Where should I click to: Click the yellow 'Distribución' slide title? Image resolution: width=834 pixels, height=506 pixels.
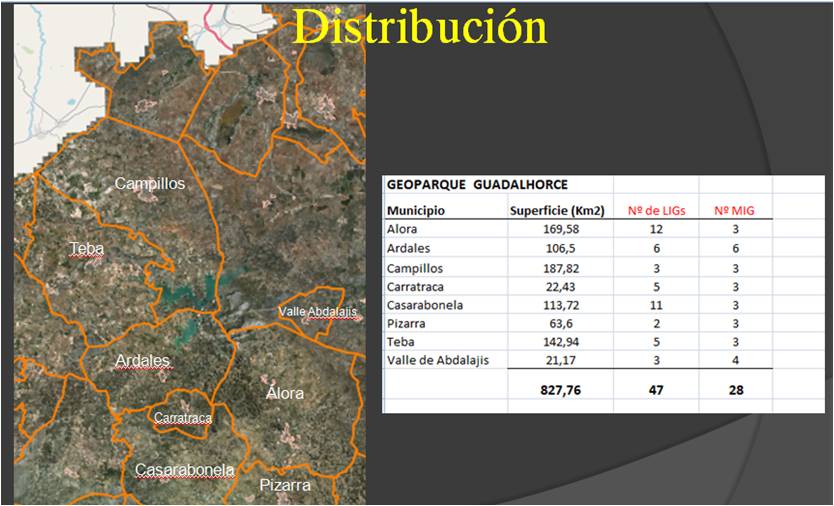420,27
